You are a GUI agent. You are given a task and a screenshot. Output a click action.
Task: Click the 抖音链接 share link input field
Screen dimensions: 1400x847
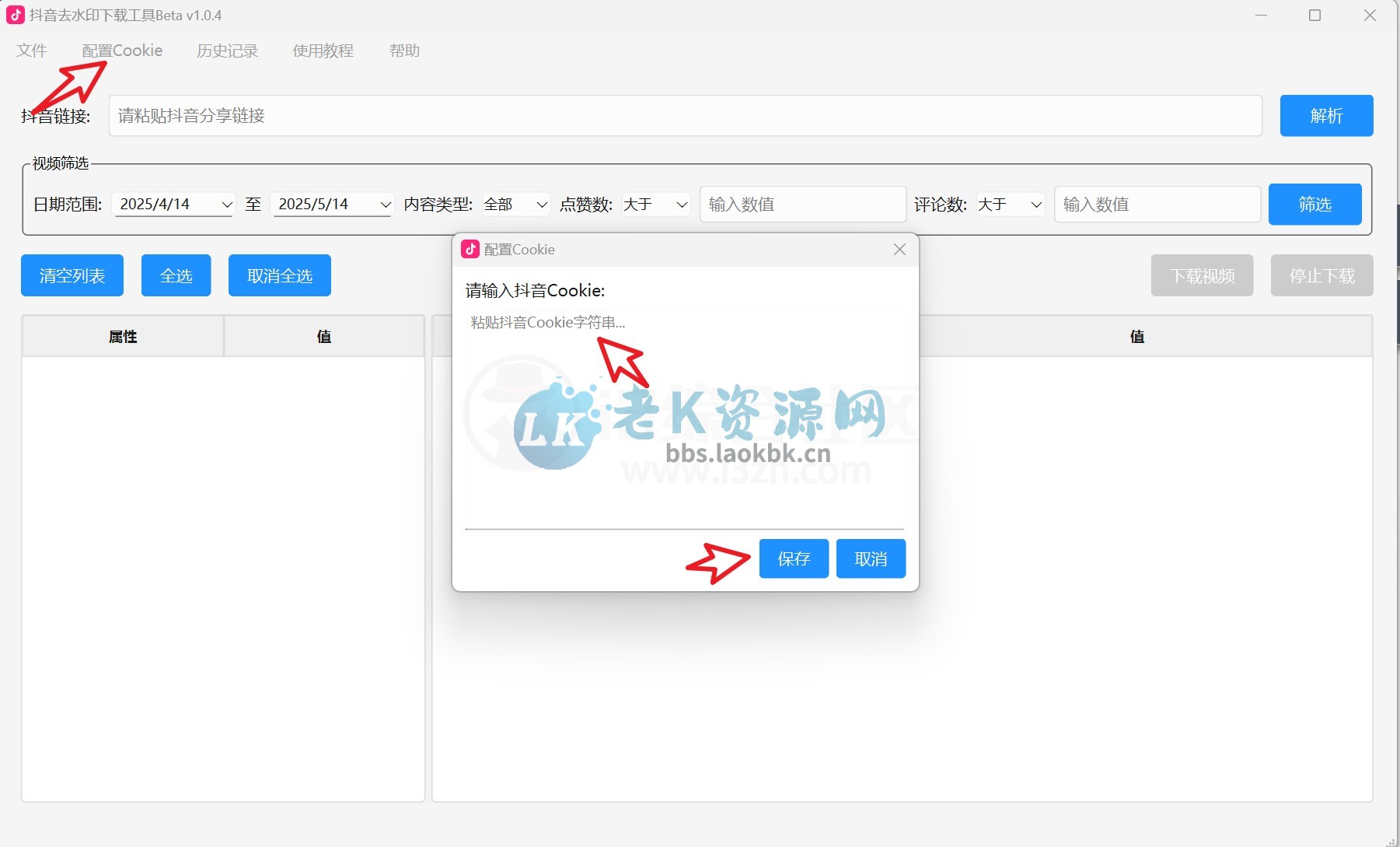click(x=685, y=116)
